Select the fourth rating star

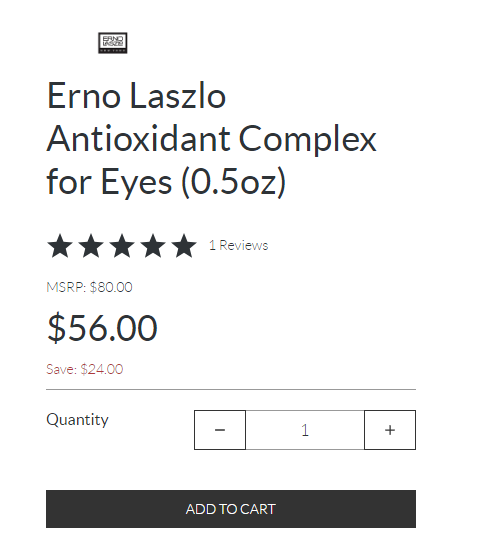[153, 245]
